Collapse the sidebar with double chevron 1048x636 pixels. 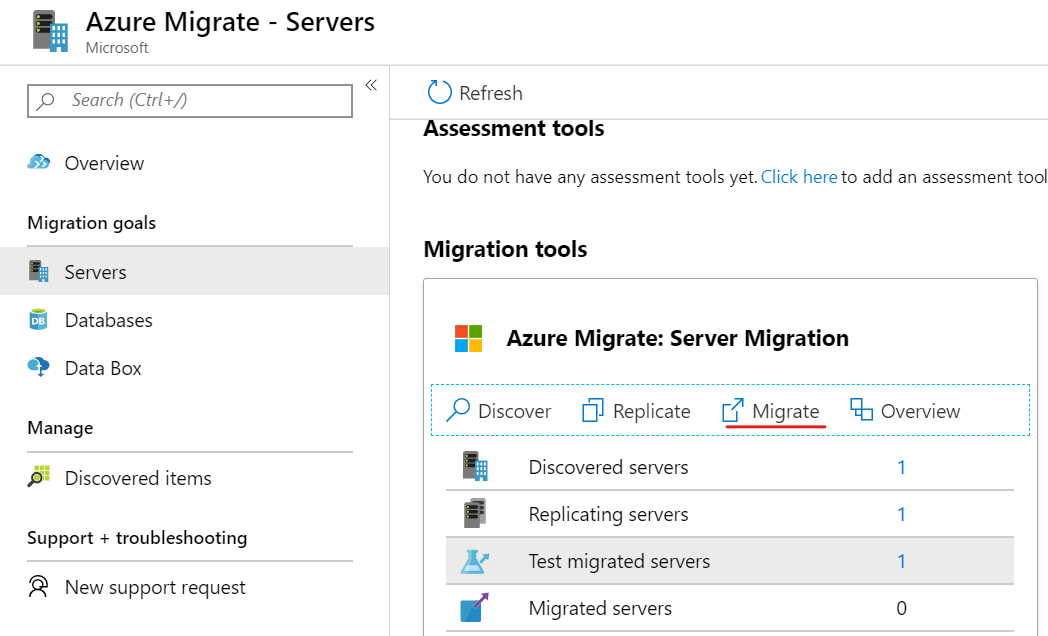[371, 85]
